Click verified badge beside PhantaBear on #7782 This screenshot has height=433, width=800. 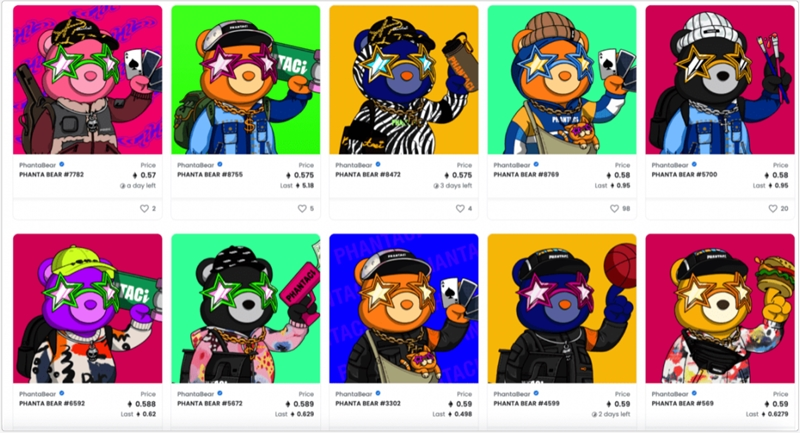click(62, 165)
